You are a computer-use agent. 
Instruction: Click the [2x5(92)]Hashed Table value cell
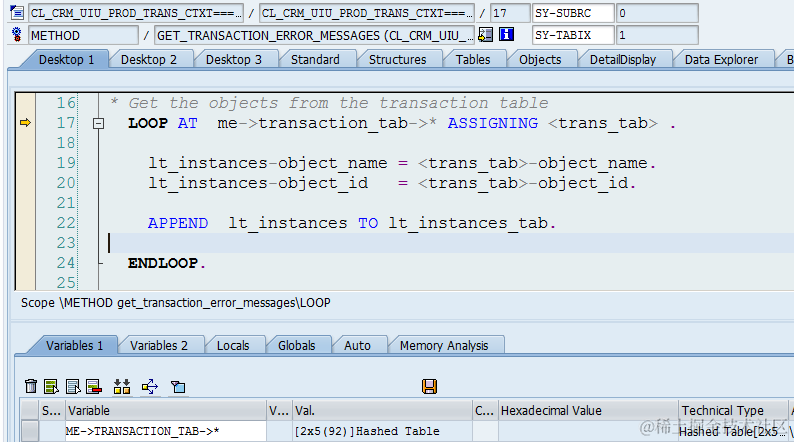pos(382,431)
